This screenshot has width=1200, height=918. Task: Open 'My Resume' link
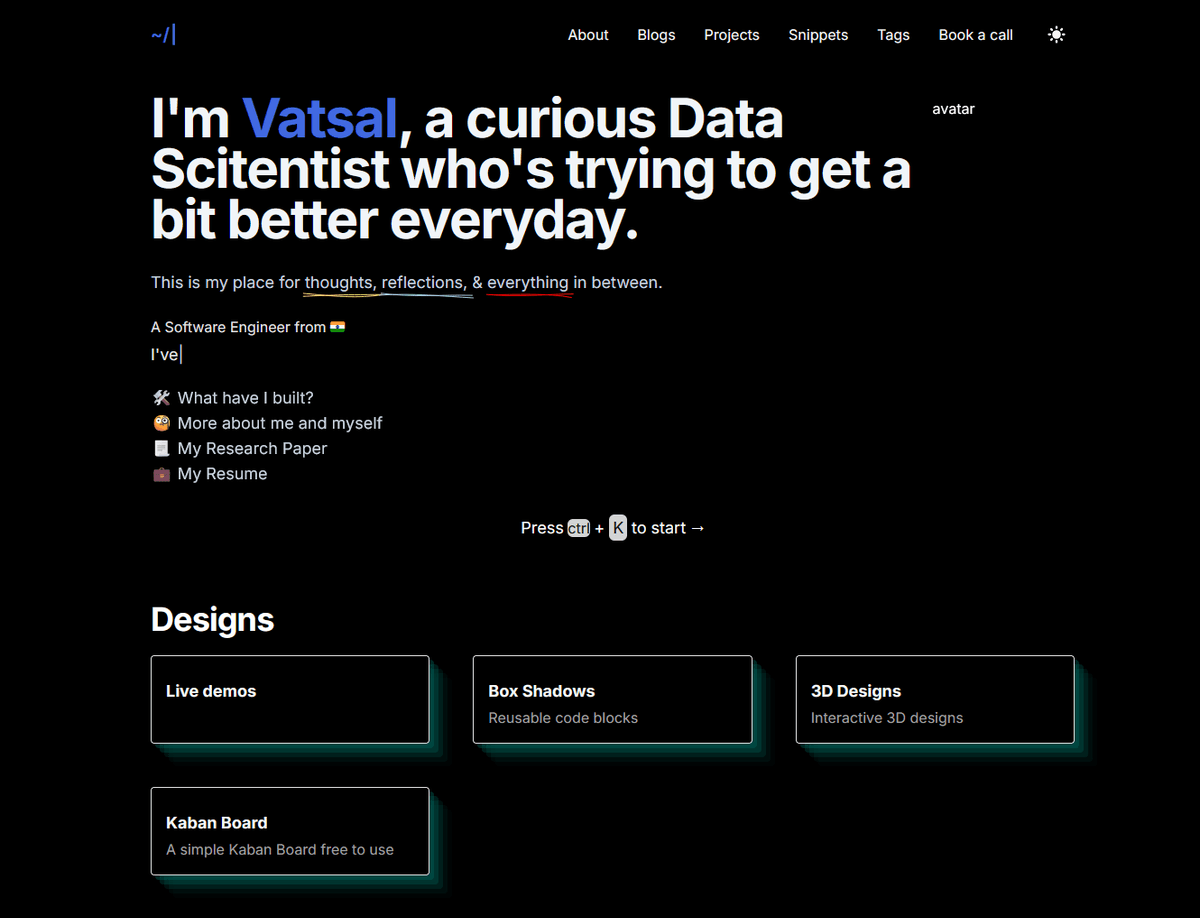click(222, 474)
